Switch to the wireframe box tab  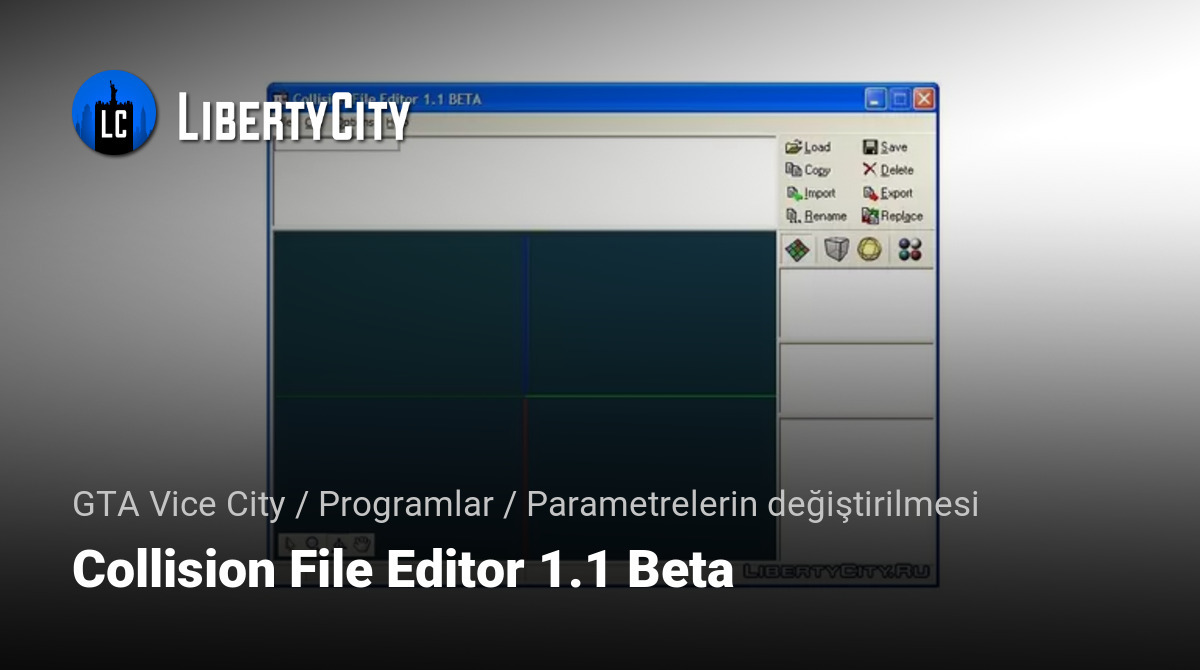click(835, 250)
